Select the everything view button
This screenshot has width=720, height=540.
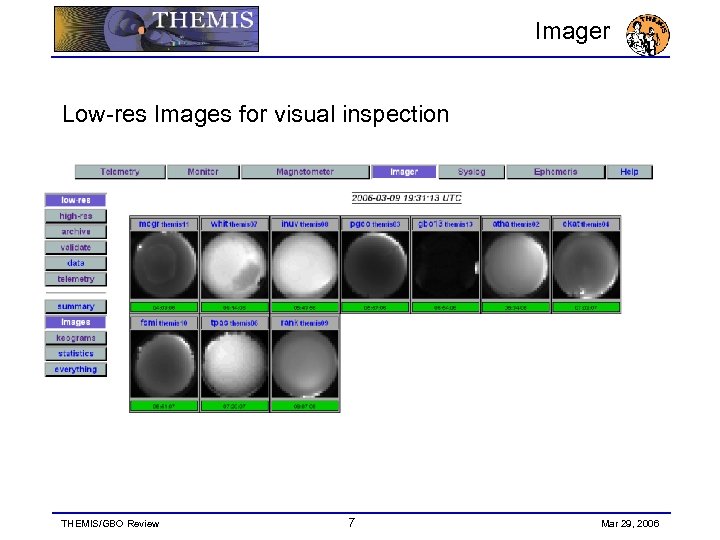click(76, 369)
